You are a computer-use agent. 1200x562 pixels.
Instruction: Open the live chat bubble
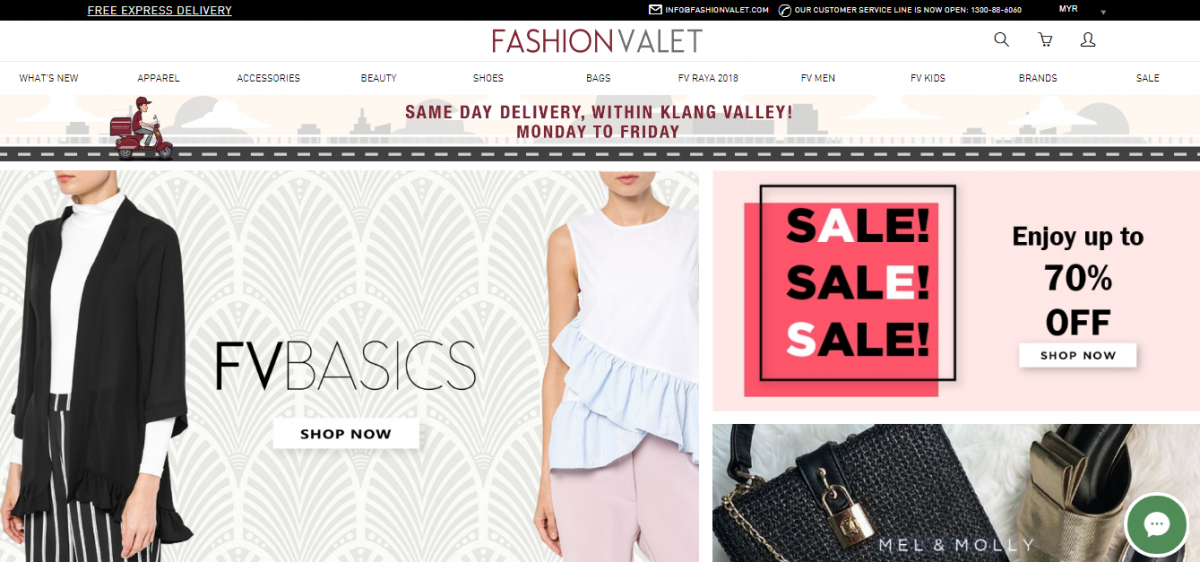pos(1157,524)
